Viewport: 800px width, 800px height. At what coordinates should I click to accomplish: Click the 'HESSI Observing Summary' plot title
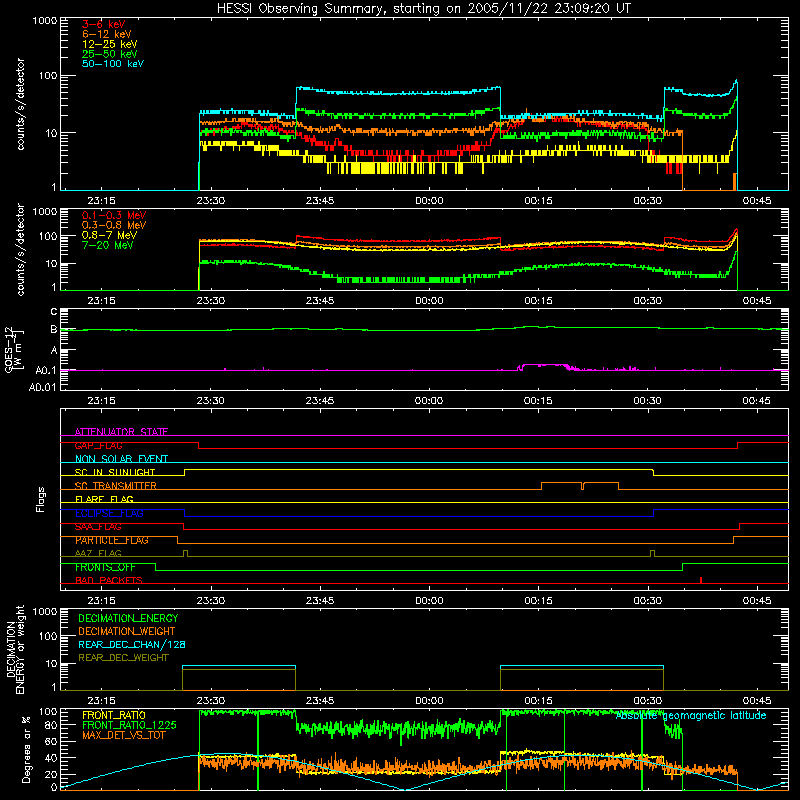423,9
